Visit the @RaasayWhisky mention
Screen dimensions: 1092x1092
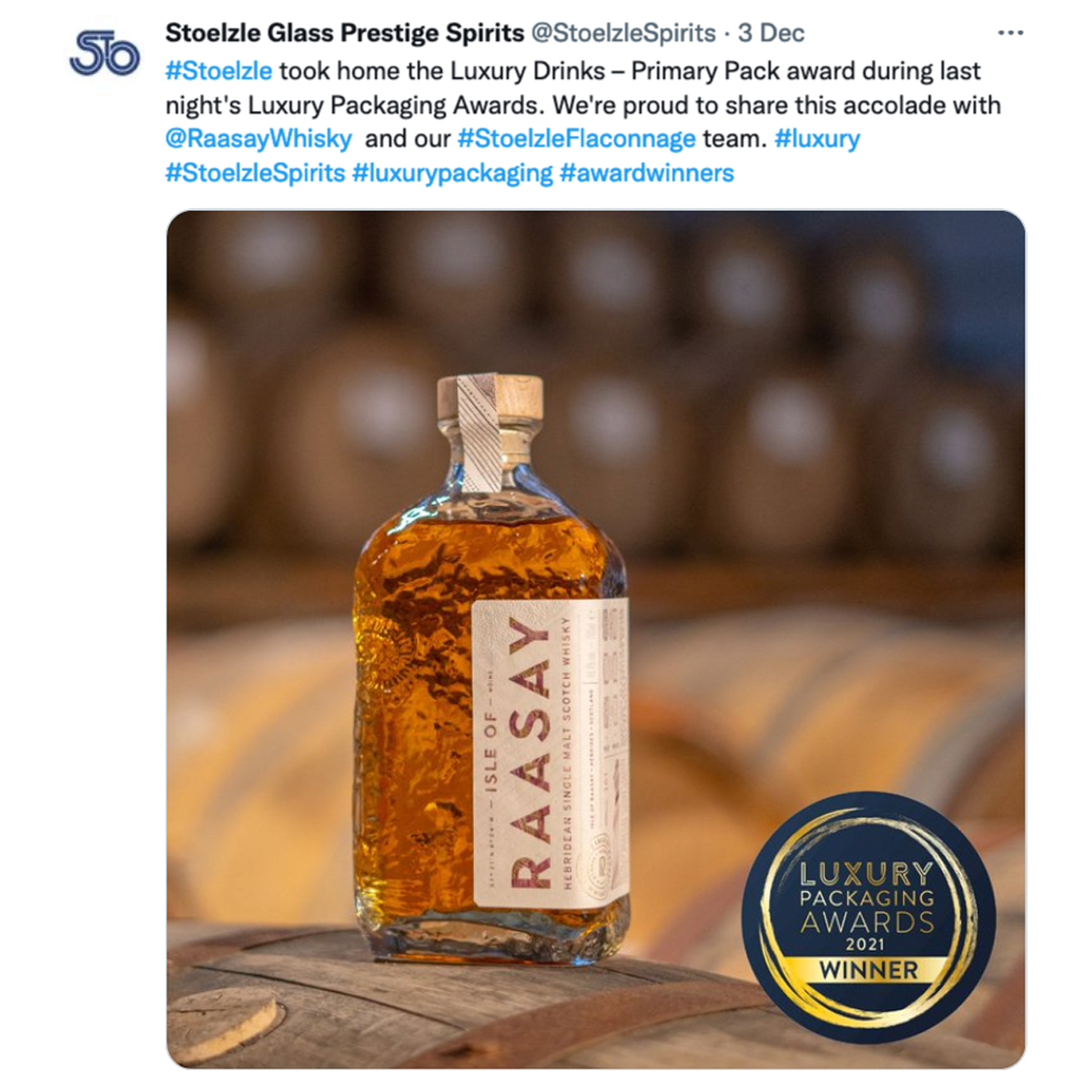click(x=258, y=139)
